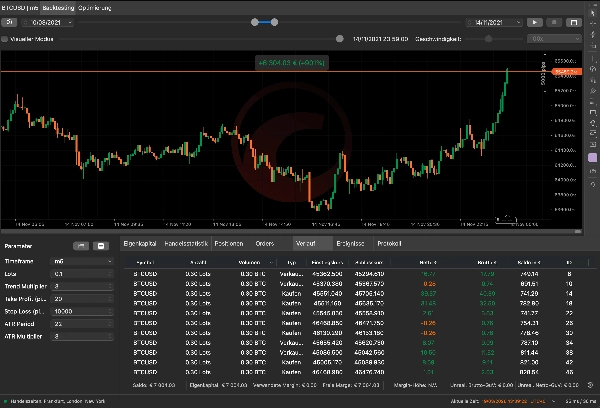
Task: Click the orange current price label on axis
Action: click(x=567, y=72)
